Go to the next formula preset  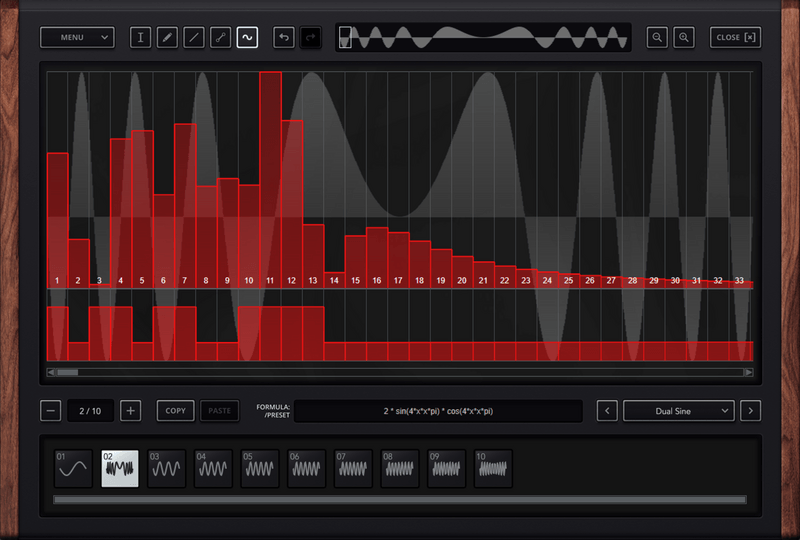(x=751, y=411)
